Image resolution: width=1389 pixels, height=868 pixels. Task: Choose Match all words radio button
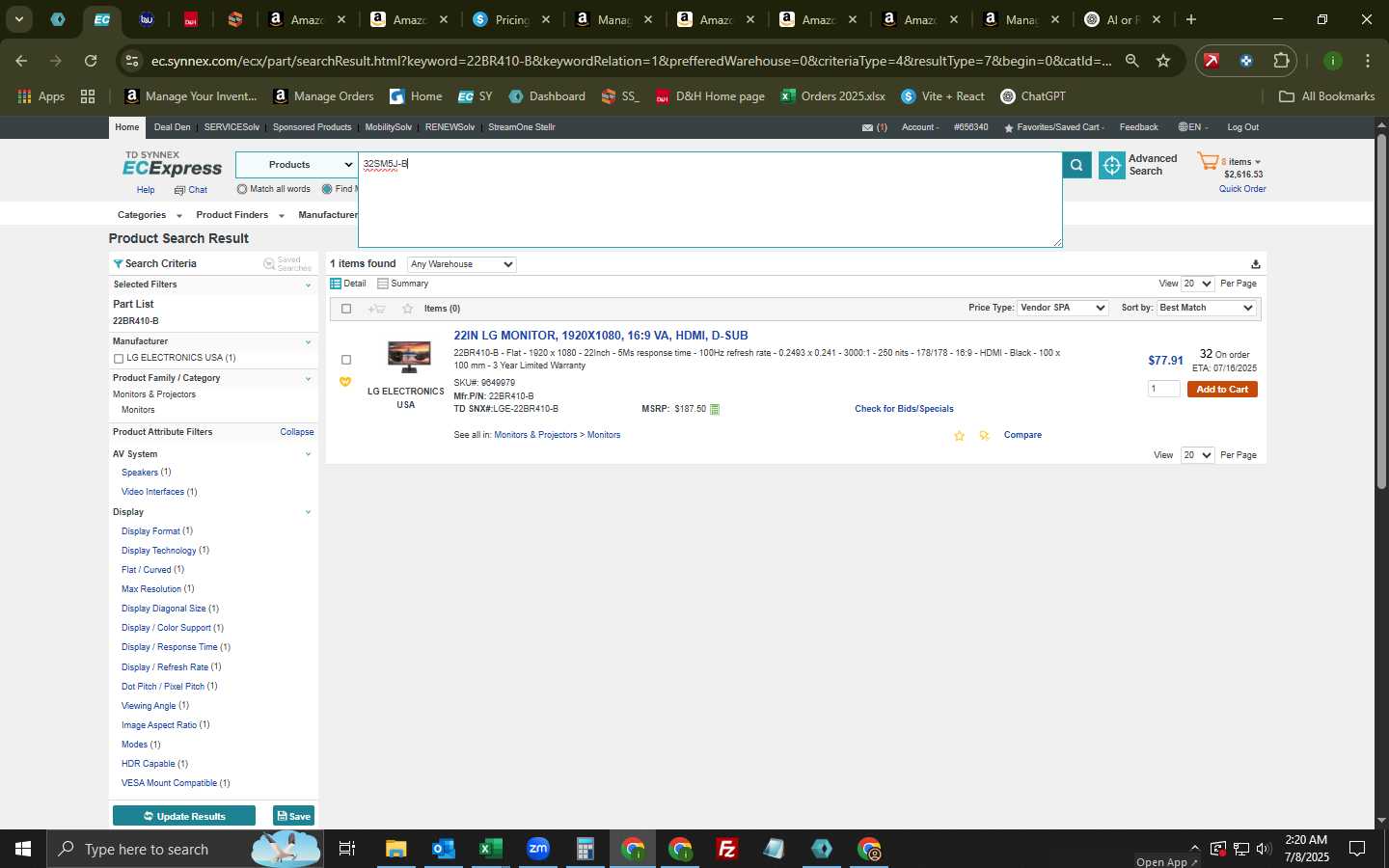[242, 189]
